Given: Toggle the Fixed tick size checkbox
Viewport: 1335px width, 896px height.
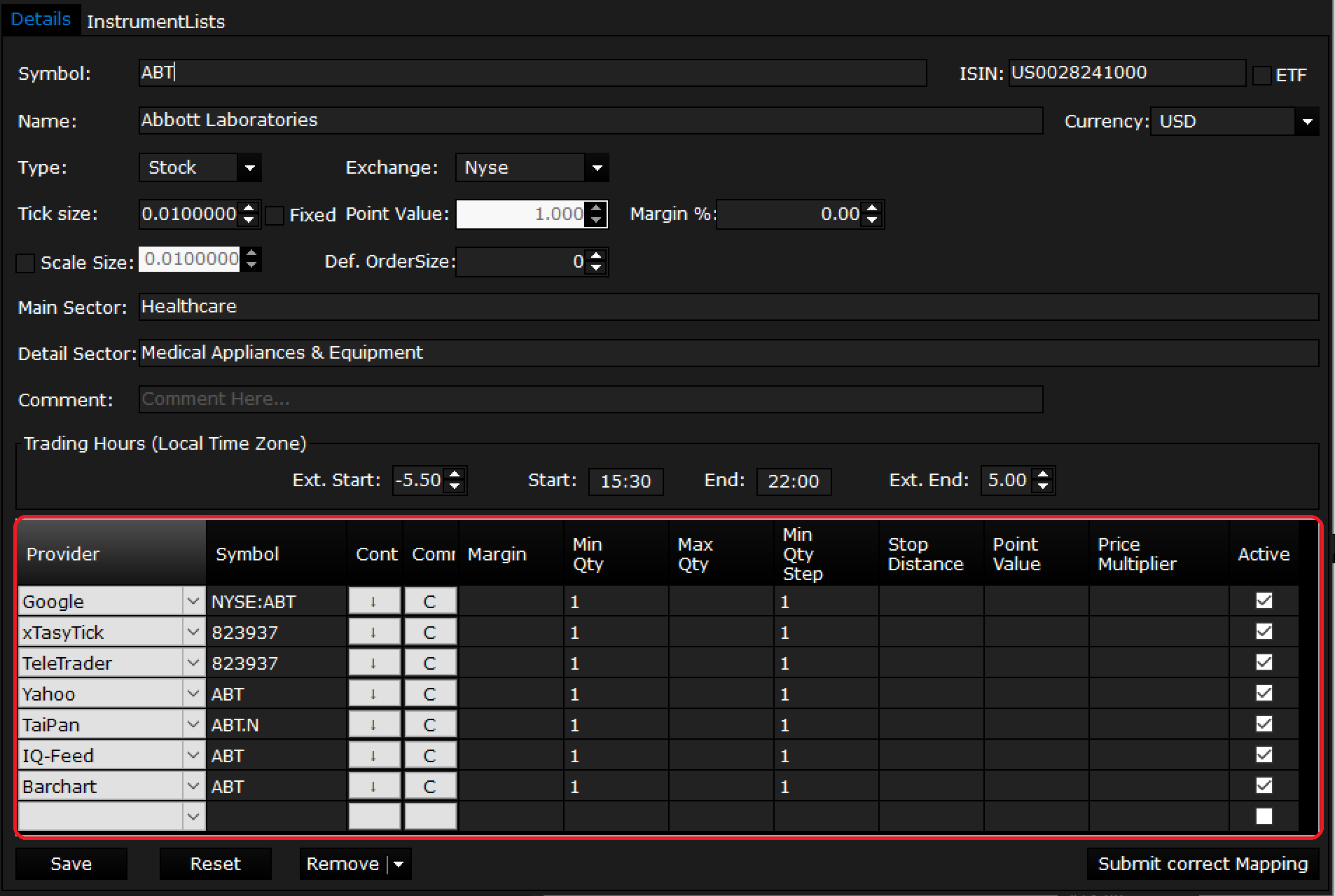Looking at the screenshot, I should 275,215.
